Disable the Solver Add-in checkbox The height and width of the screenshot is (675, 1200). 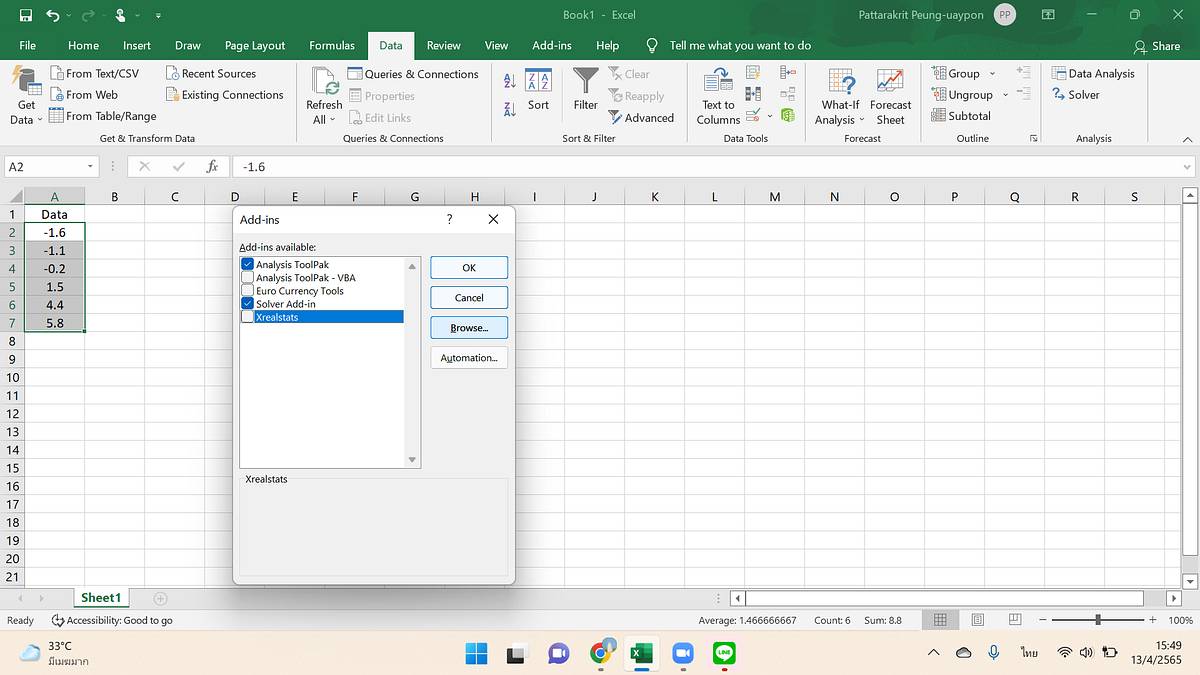pyautogui.click(x=247, y=303)
